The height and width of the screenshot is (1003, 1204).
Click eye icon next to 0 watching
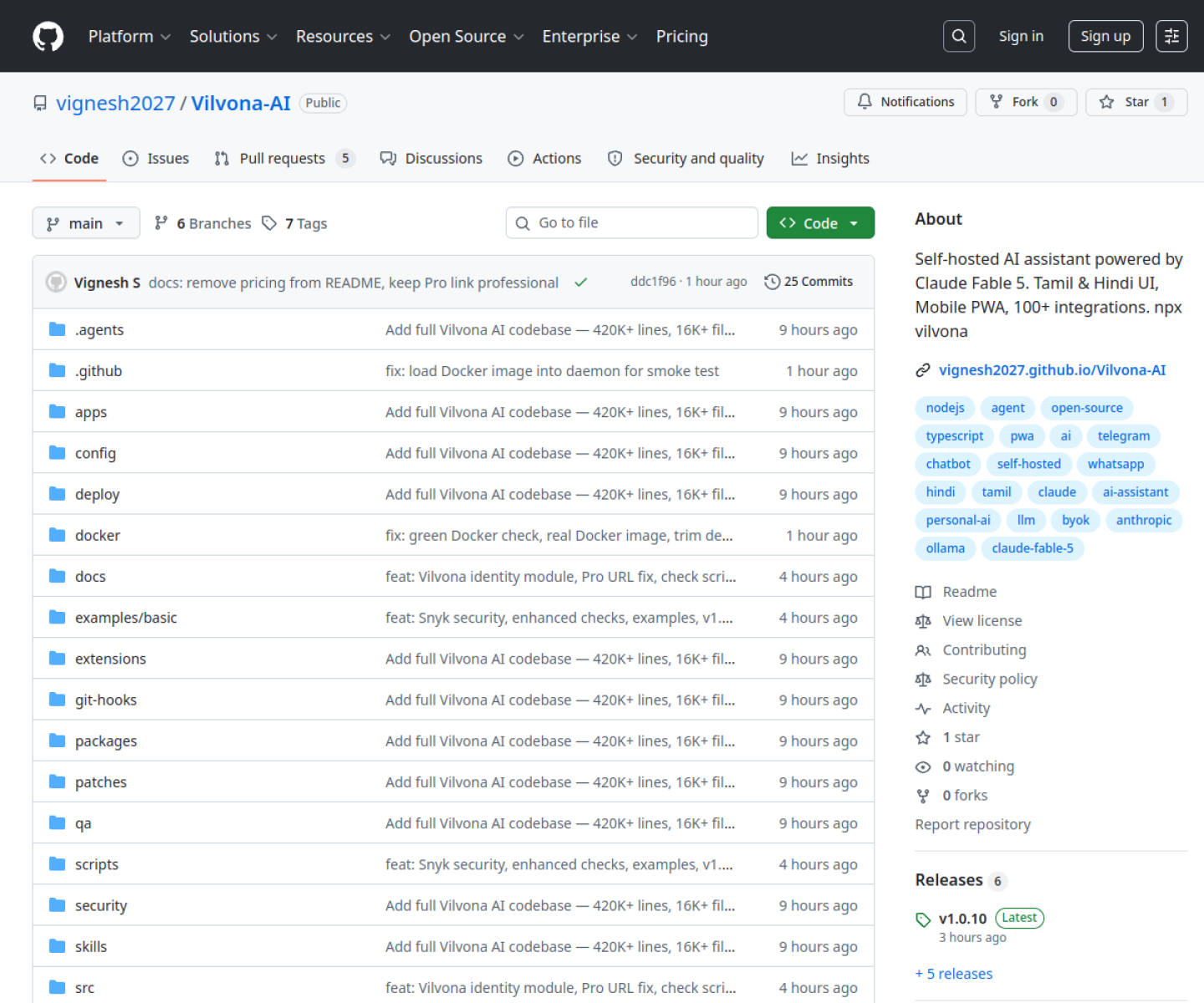(923, 767)
